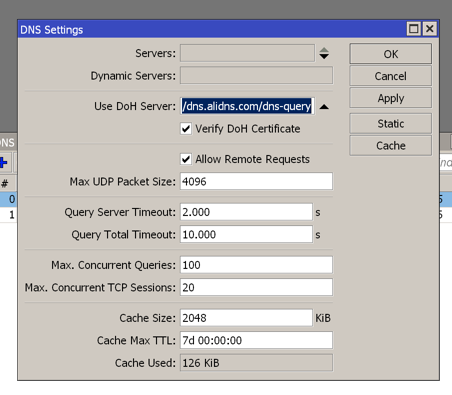Viewport: 452px width, 395px height.
Task: Click the blue plus add icon behind dialog
Action: [x=3, y=163]
